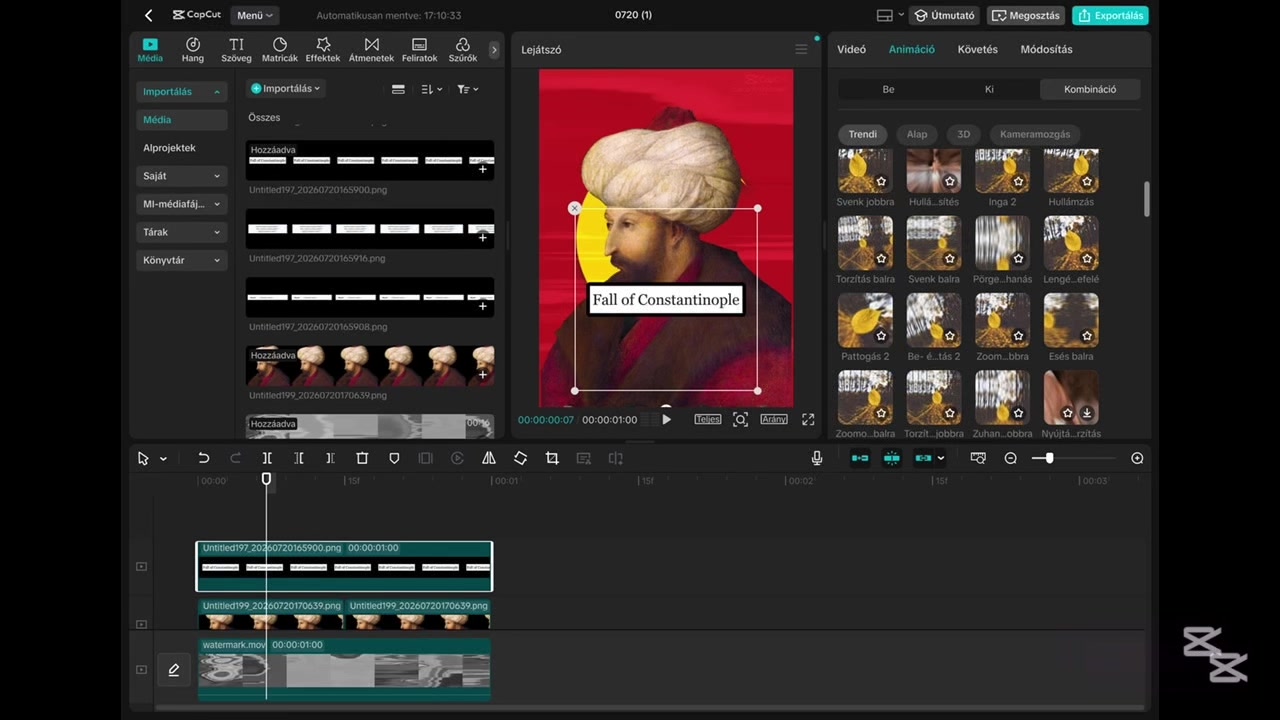This screenshot has width=1280, height=720.
Task: Favorite the Esés balra animation
Action: 1087,336
